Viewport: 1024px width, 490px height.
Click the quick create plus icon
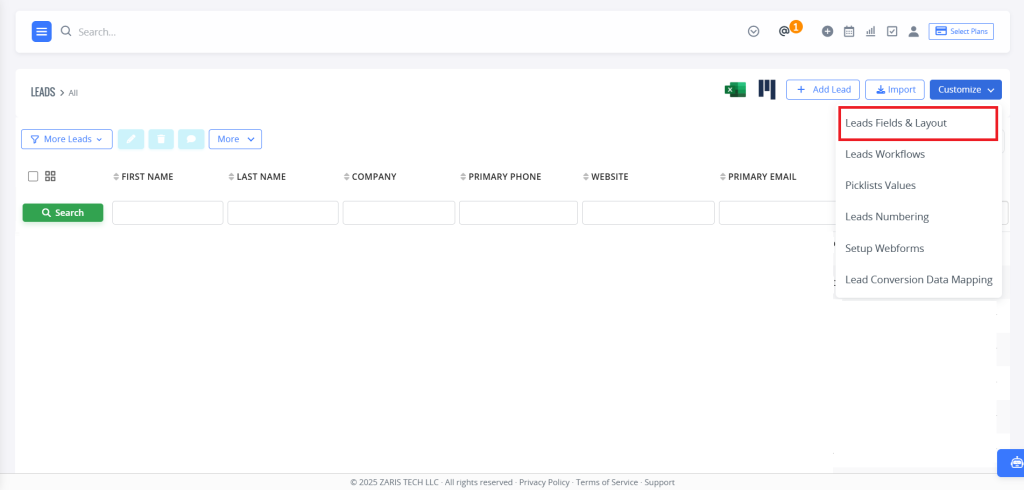click(827, 31)
